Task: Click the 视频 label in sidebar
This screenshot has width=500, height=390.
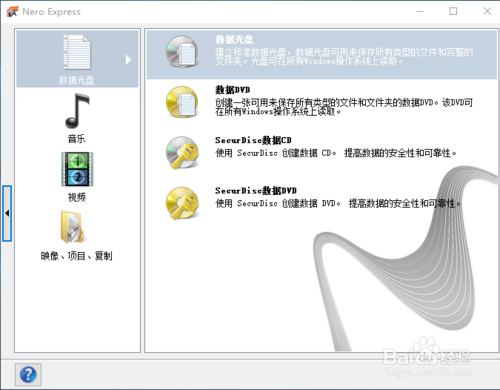Action: pos(77,197)
